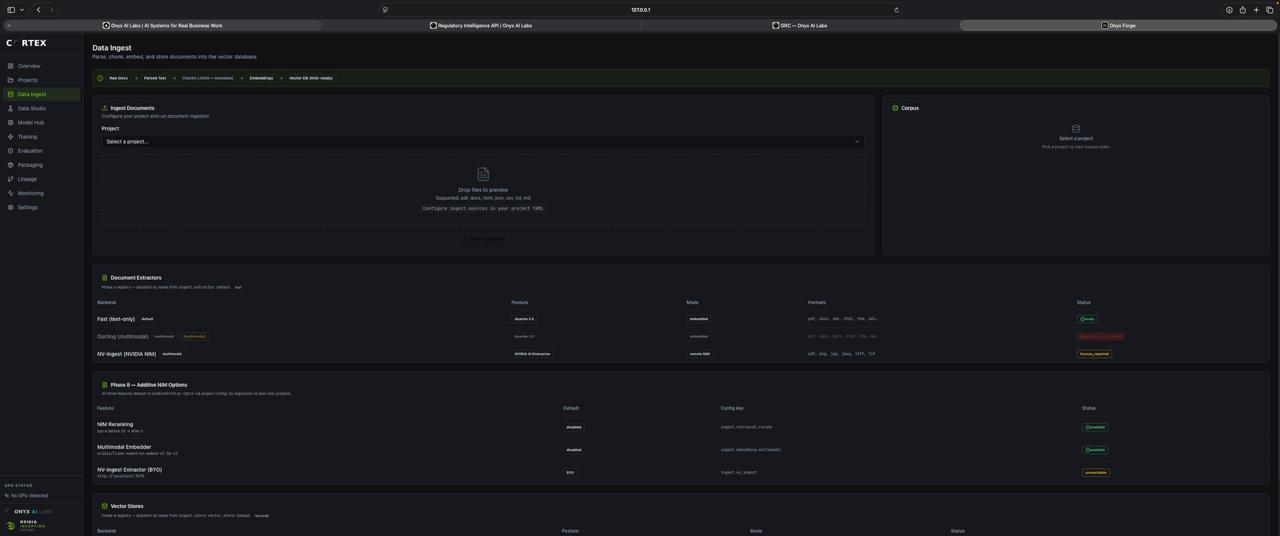The image size is (1280, 536).
Task: Open browser downloads icon
Action: pos(1229,10)
